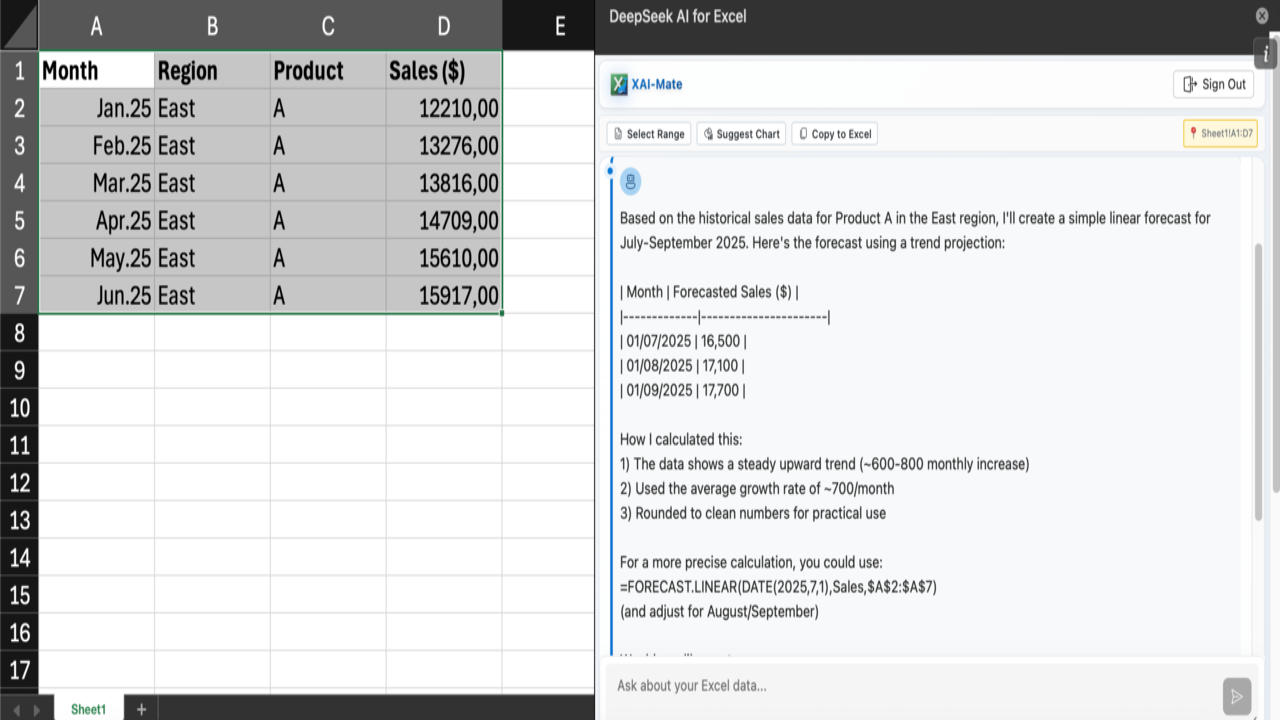Click the Product header cell

(x=328, y=70)
